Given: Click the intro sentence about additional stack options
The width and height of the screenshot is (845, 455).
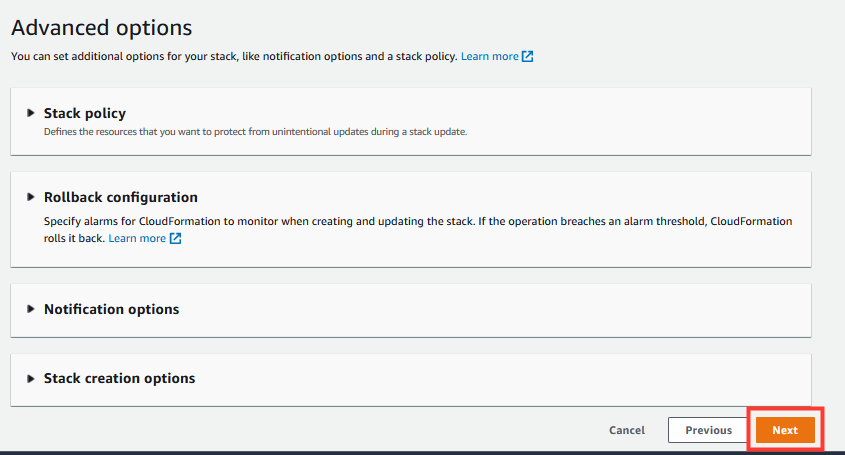Looking at the screenshot, I should tap(234, 57).
